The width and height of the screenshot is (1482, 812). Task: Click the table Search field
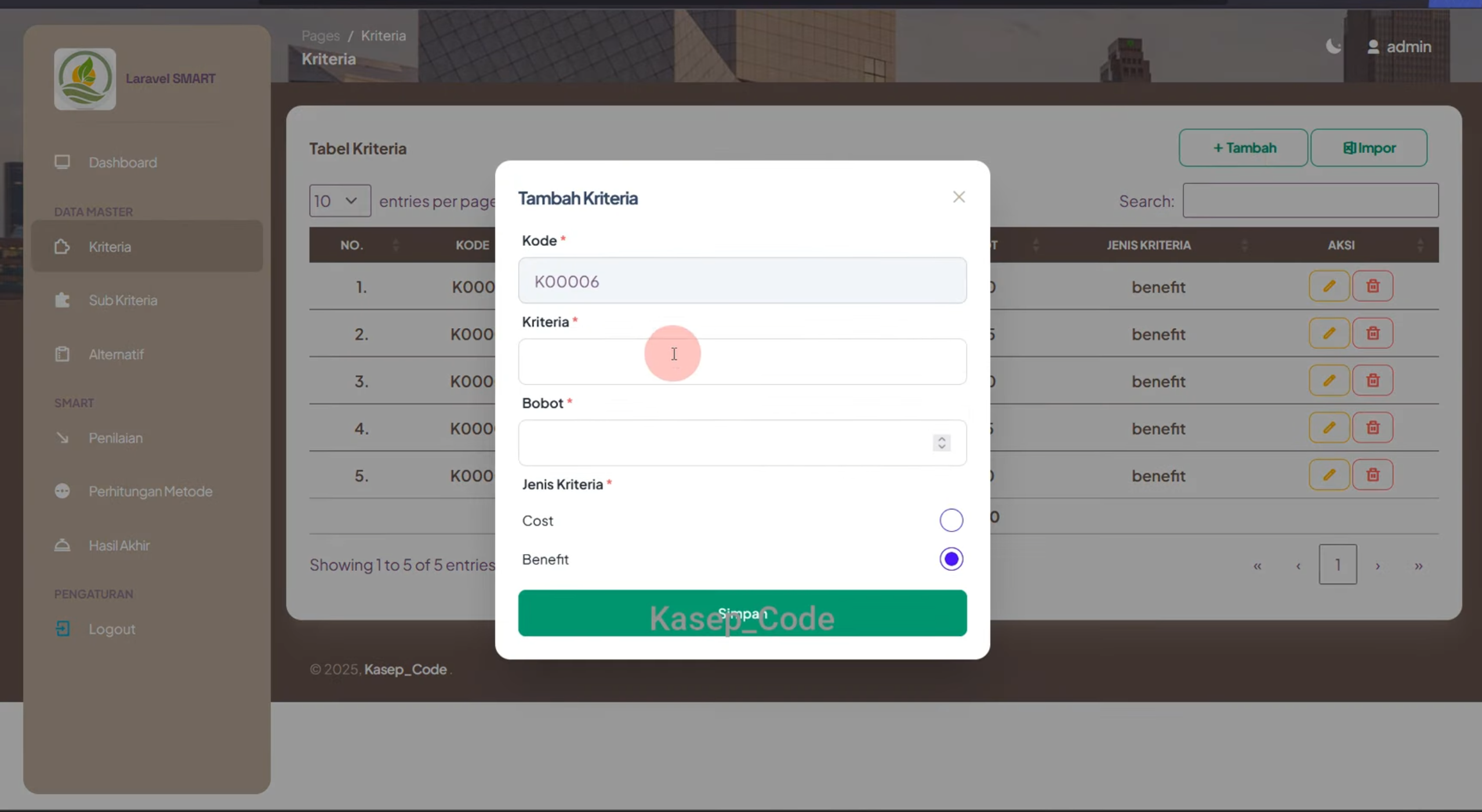[1310, 201]
